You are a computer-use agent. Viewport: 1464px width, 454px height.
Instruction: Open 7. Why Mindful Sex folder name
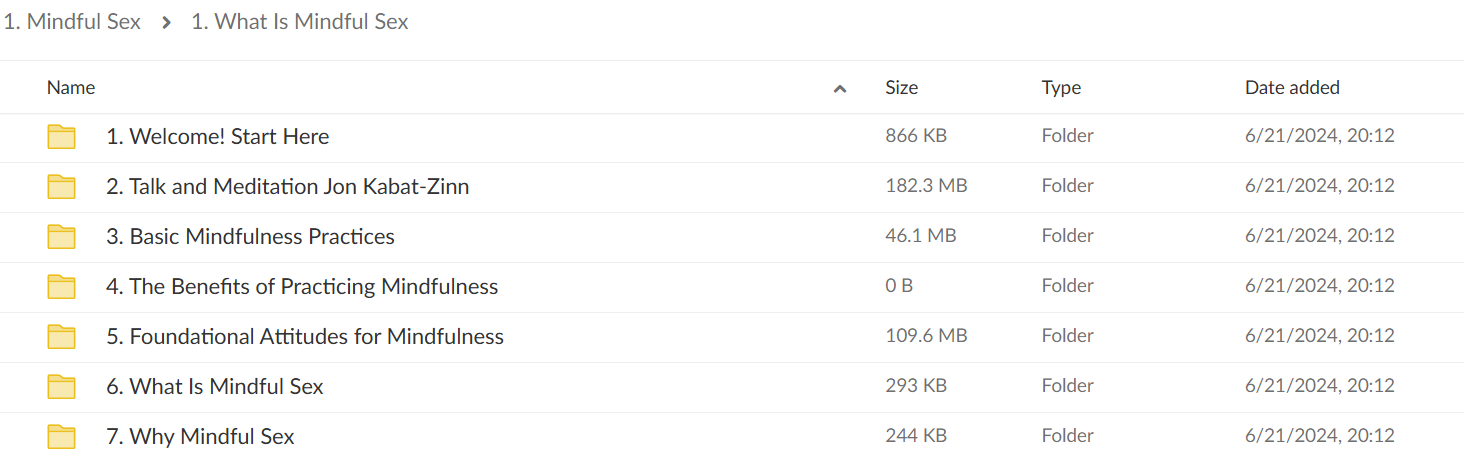tap(200, 437)
